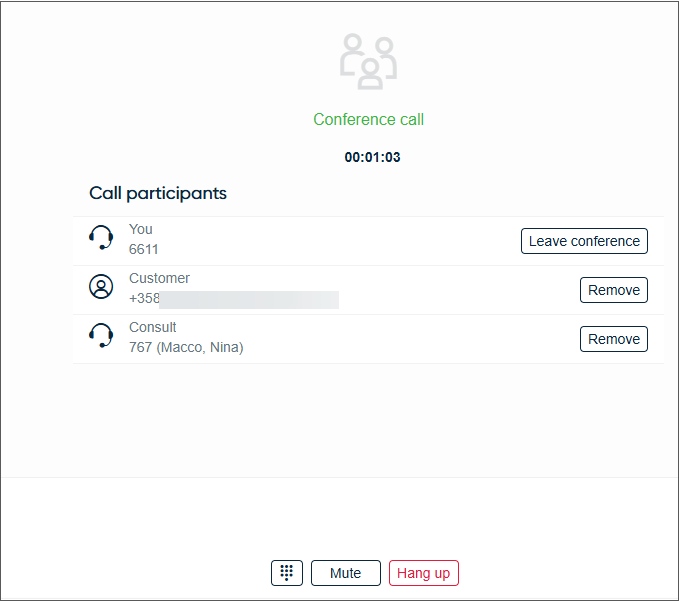This screenshot has height=601, width=679.
Task: Click extension number 6611
Action: (143, 249)
